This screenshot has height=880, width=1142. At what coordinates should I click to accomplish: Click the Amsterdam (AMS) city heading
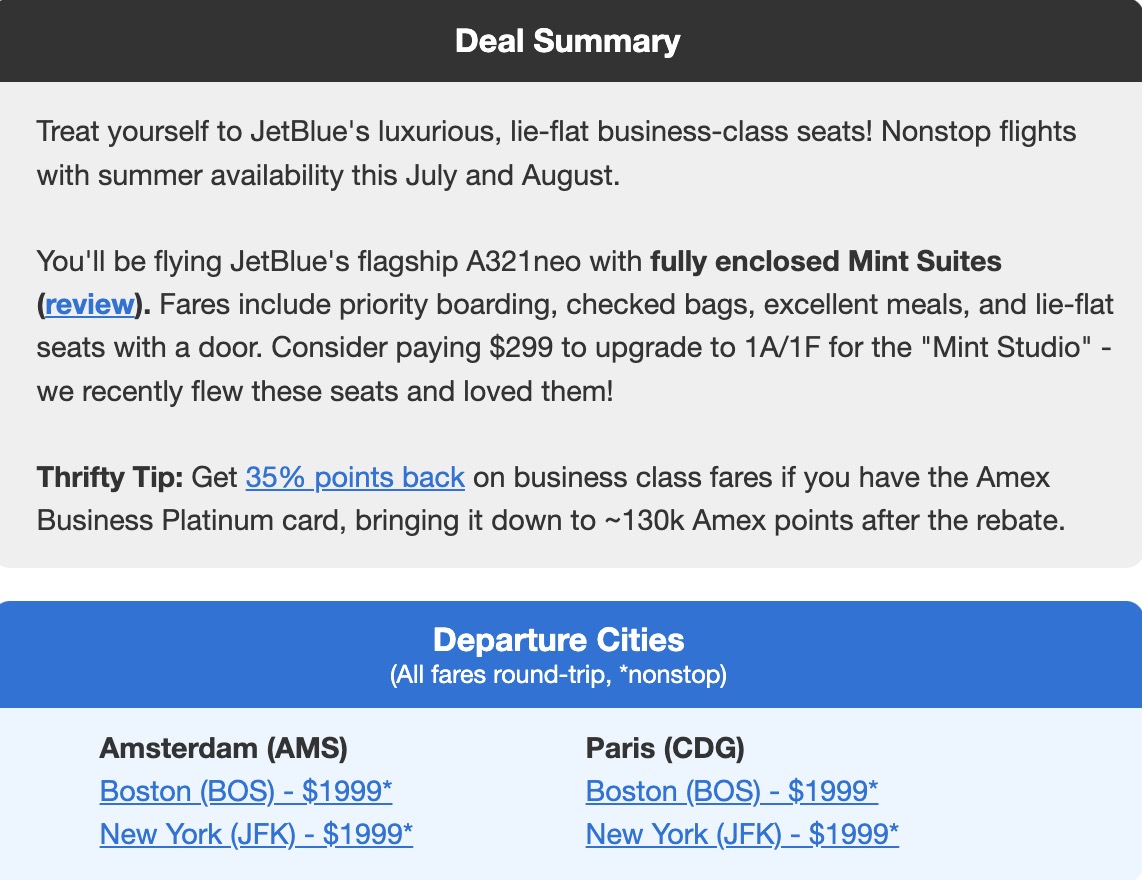pos(224,748)
